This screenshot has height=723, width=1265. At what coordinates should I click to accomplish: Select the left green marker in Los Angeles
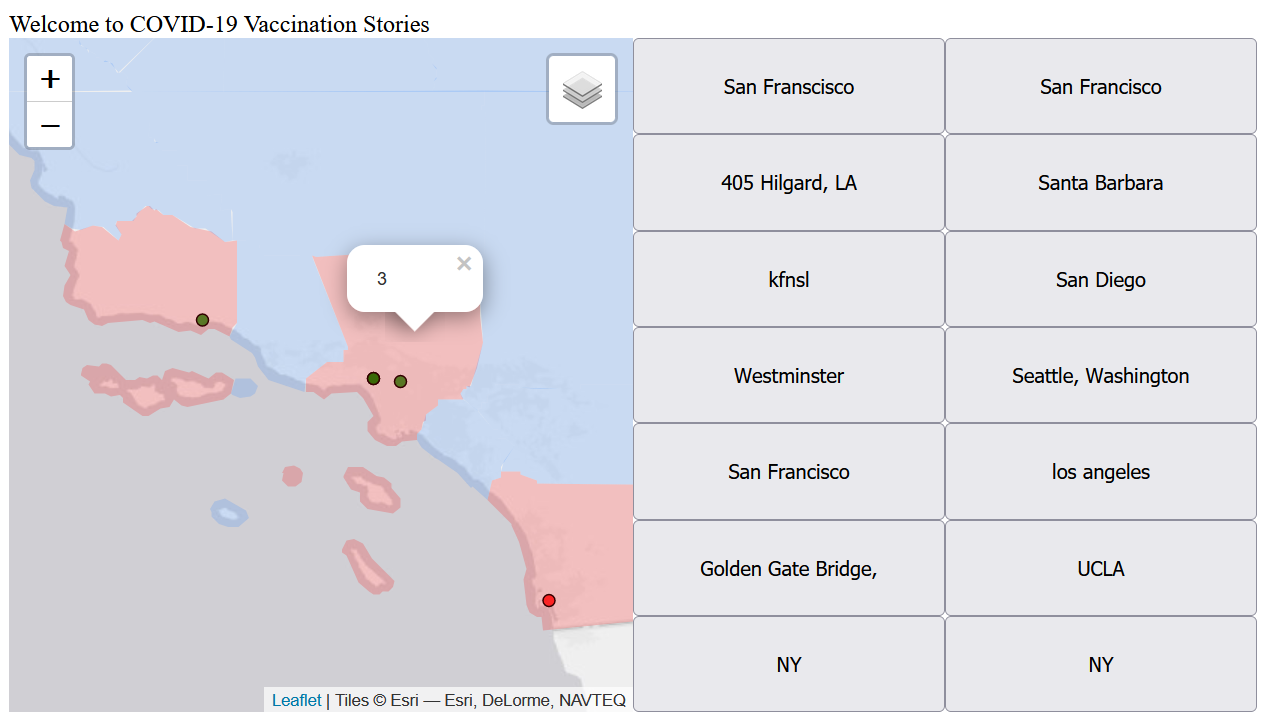[x=373, y=378]
